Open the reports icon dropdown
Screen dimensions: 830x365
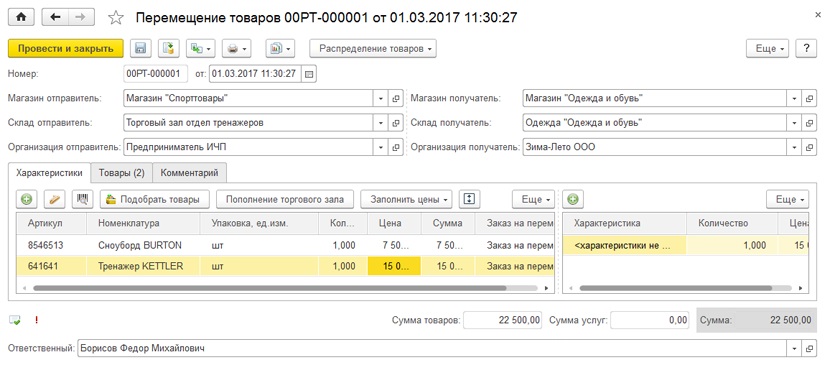[x=280, y=49]
